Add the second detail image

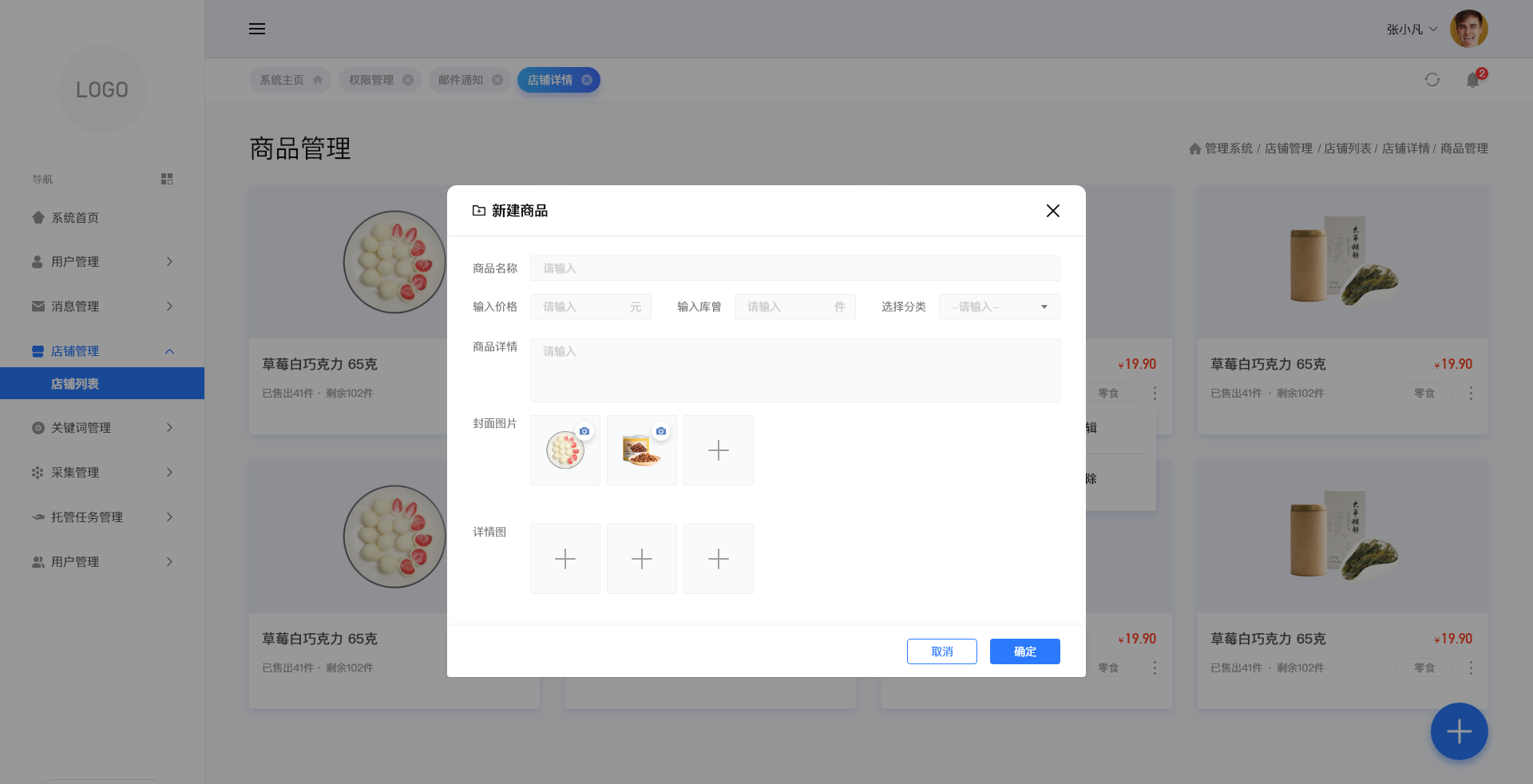642,559
